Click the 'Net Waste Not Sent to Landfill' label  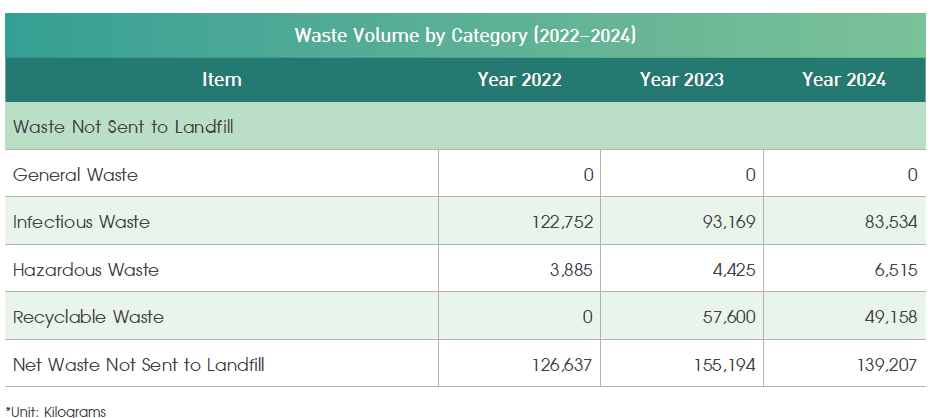[x=138, y=365]
